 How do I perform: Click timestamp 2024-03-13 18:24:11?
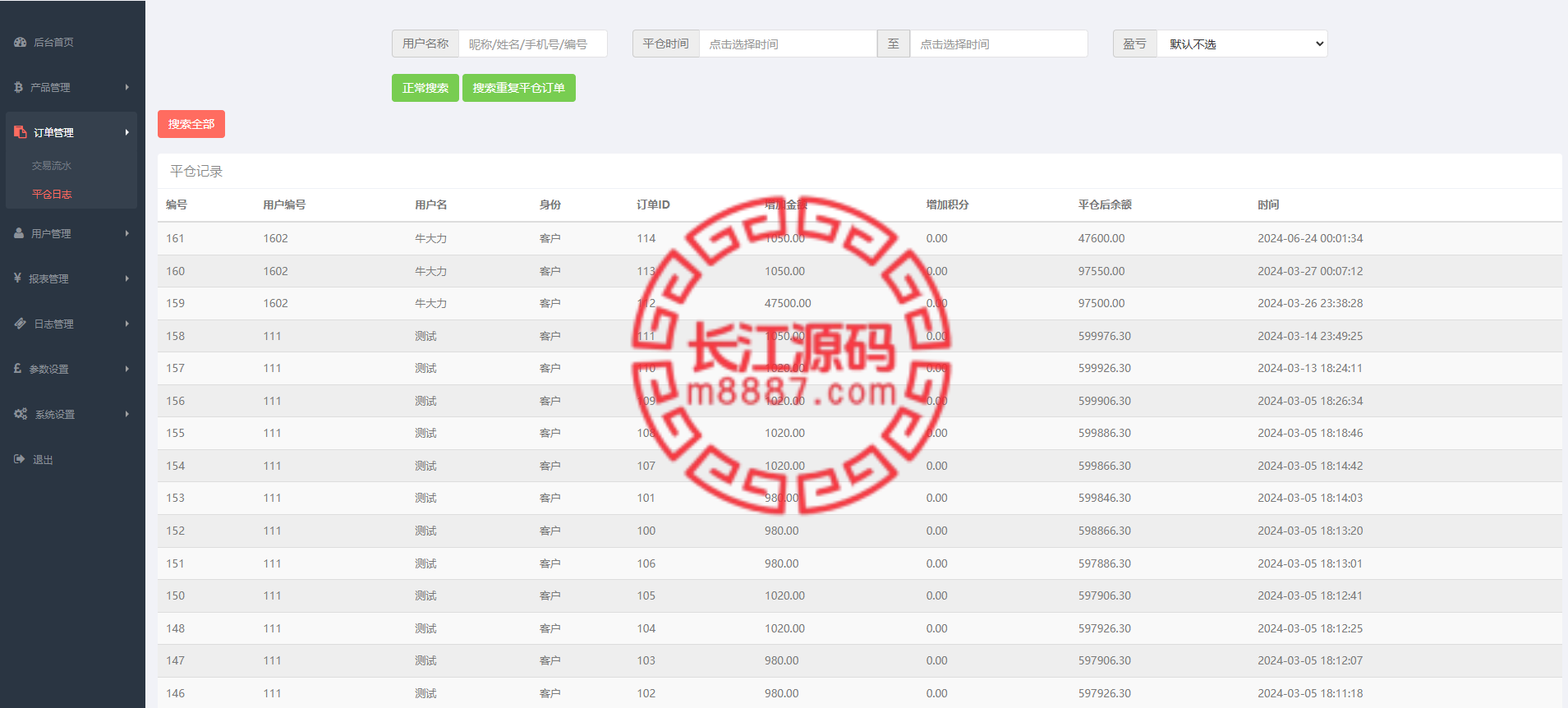click(x=1310, y=368)
